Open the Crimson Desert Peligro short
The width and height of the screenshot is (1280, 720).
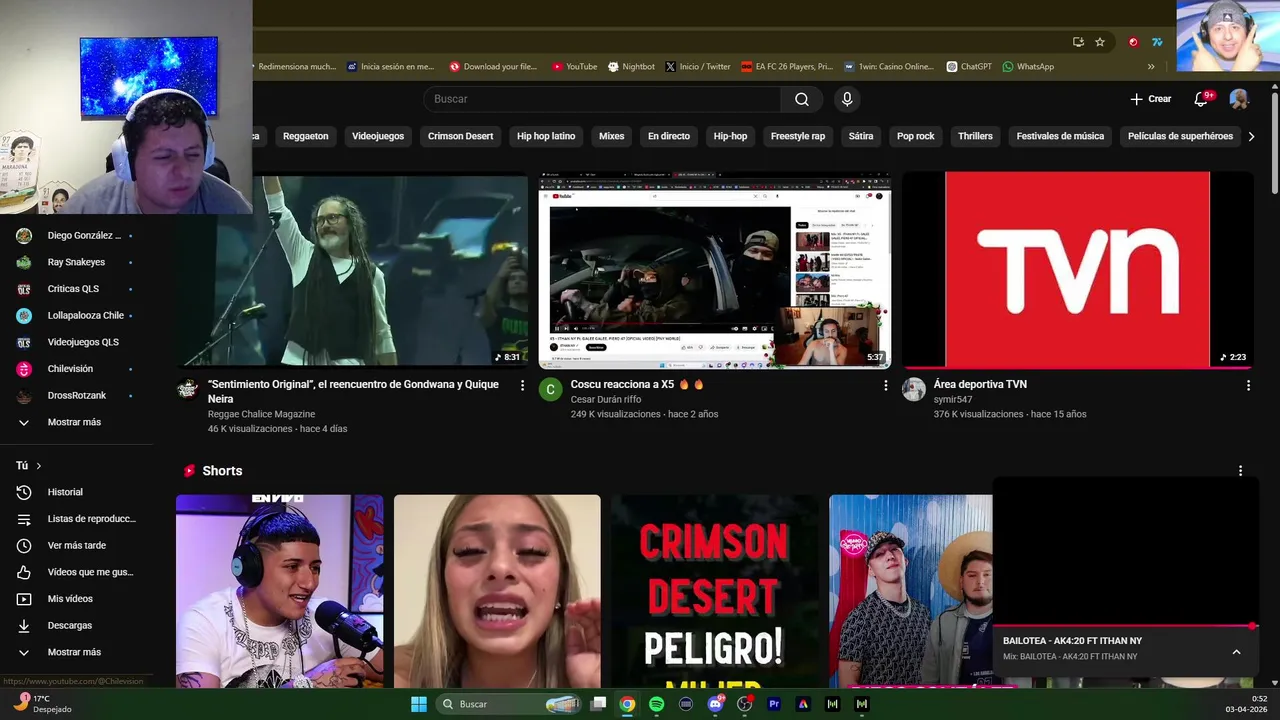[x=714, y=591]
